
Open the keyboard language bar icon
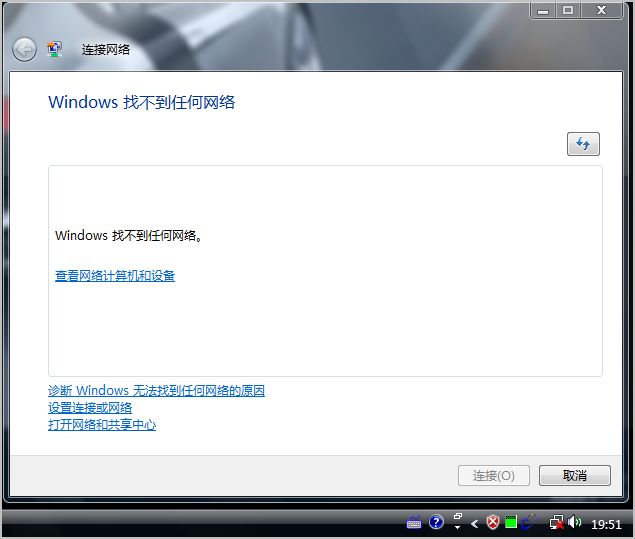413,522
